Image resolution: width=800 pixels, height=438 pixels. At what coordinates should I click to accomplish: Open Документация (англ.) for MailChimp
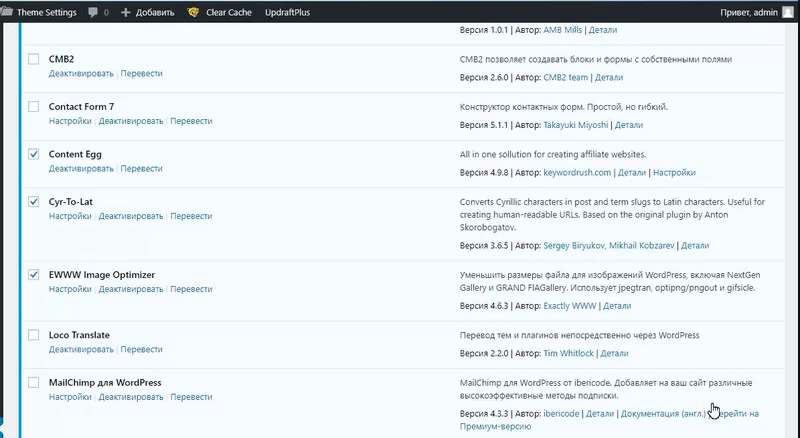click(x=663, y=413)
